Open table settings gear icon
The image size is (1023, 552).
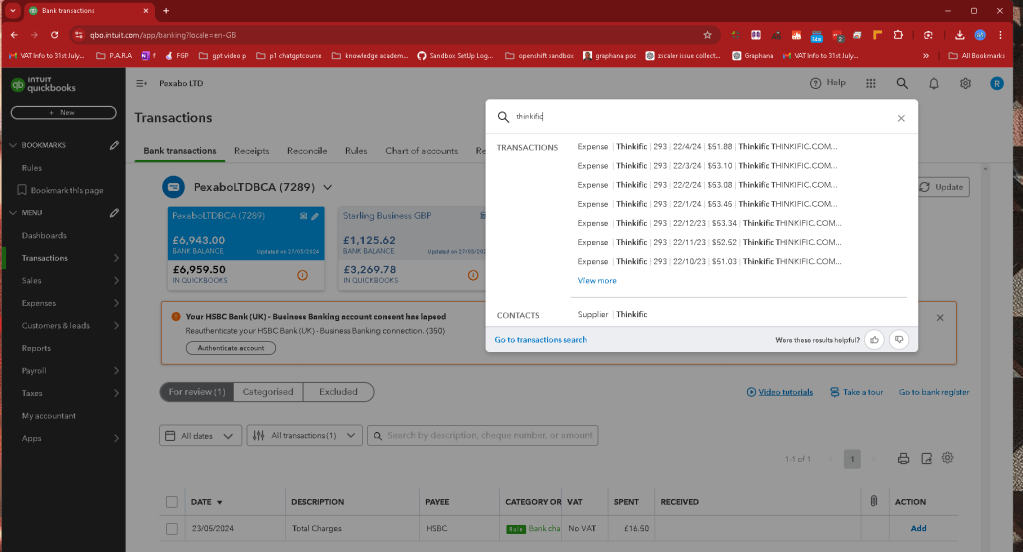(947, 458)
